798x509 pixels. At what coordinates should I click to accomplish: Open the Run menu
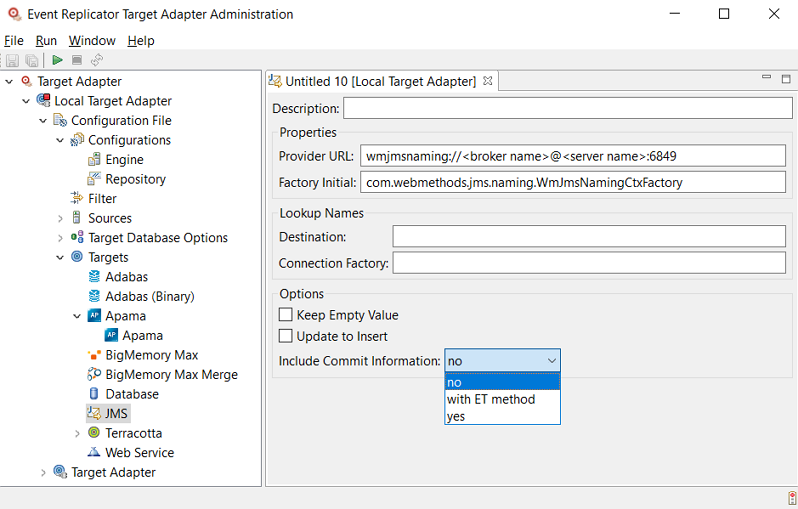click(46, 41)
